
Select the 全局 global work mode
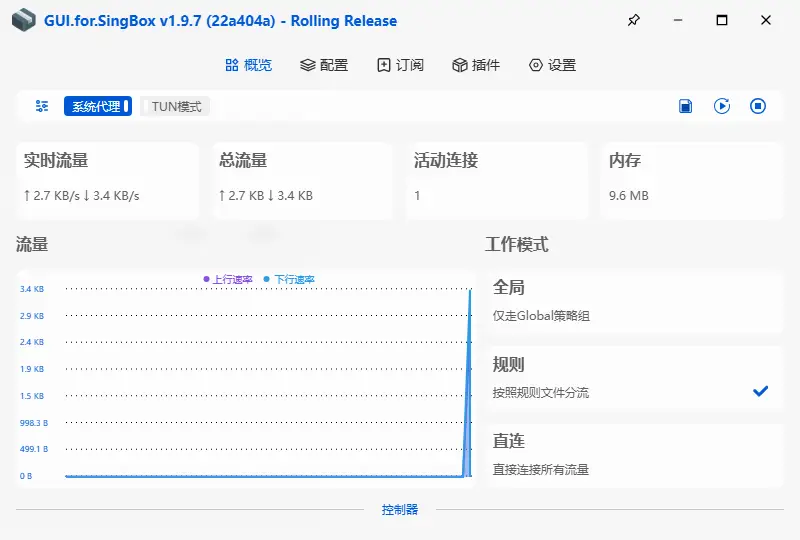click(634, 301)
